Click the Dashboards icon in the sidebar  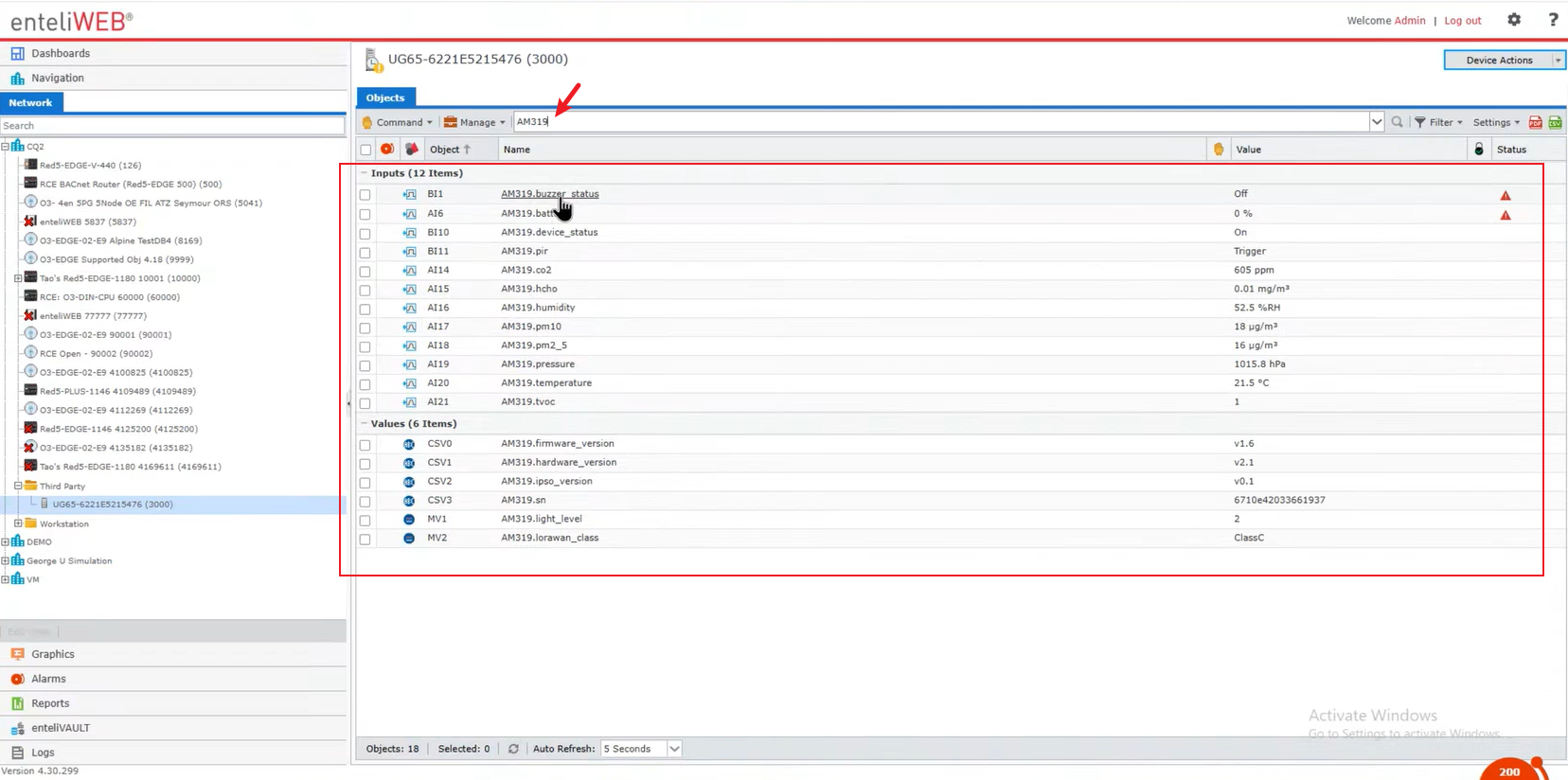[17, 53]
